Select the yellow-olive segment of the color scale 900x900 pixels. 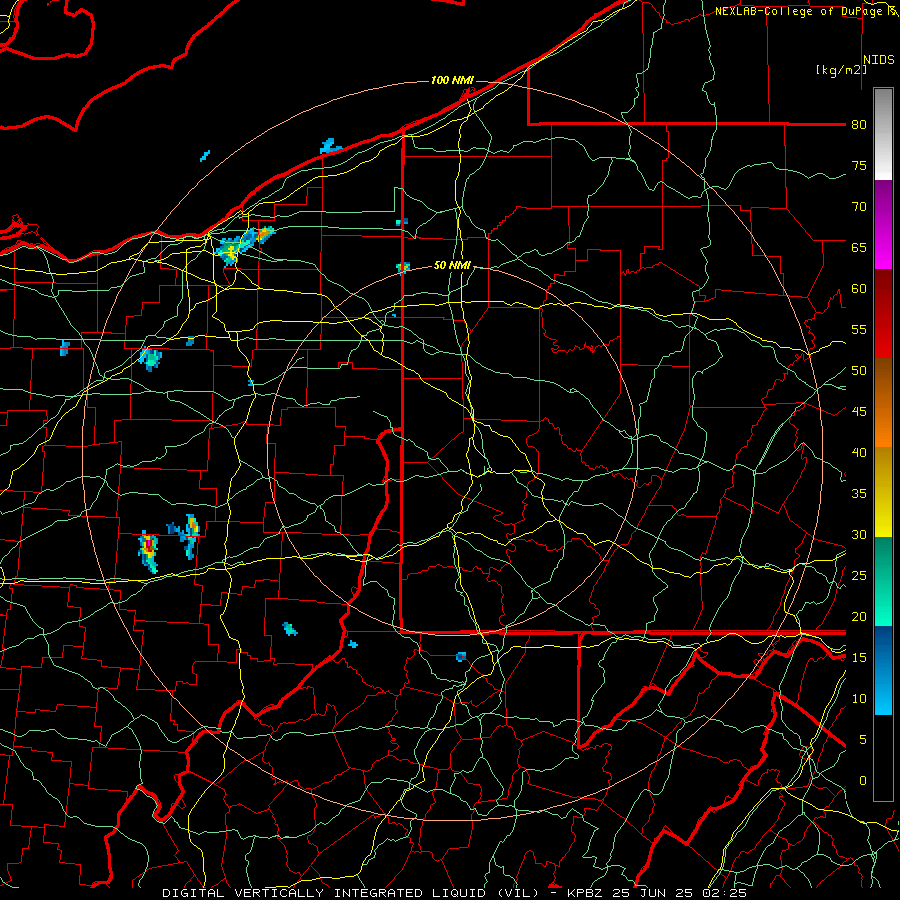pos(883,492)
